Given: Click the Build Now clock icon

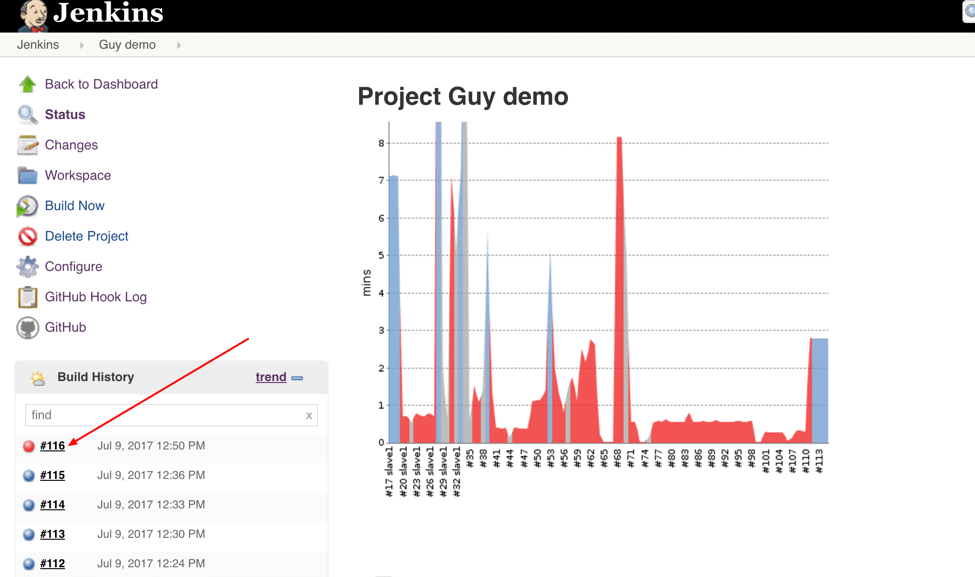Looking at the screenshot, I should coord(27,206).
